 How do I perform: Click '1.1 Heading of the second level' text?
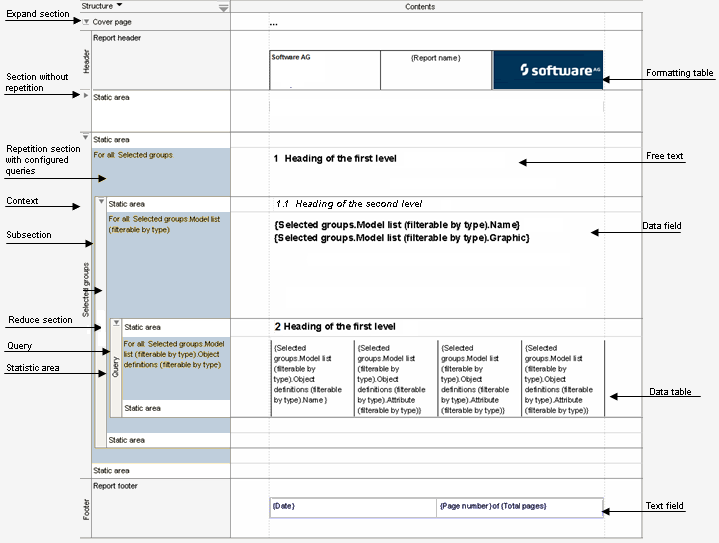click(x=349, y=204)
